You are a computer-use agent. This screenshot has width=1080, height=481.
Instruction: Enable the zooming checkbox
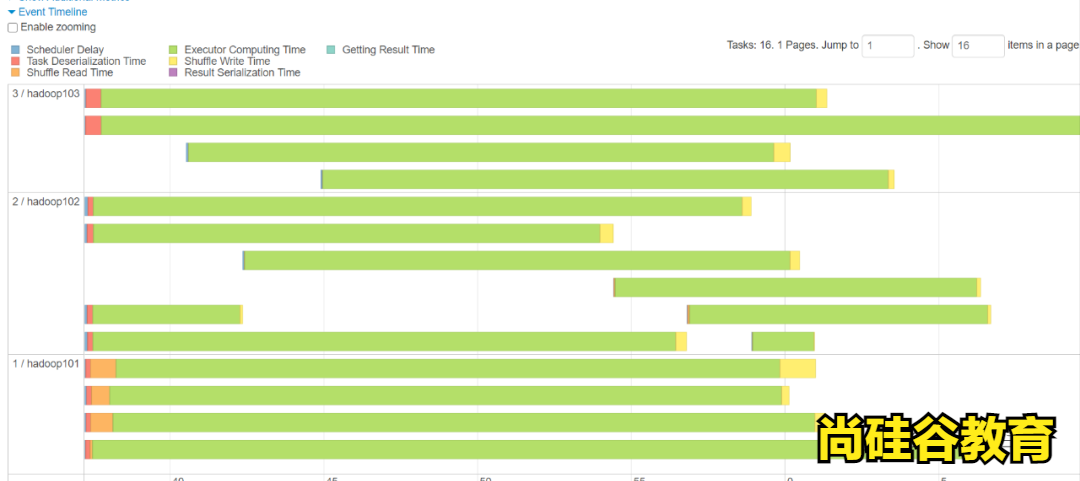[x=13, y=27]
